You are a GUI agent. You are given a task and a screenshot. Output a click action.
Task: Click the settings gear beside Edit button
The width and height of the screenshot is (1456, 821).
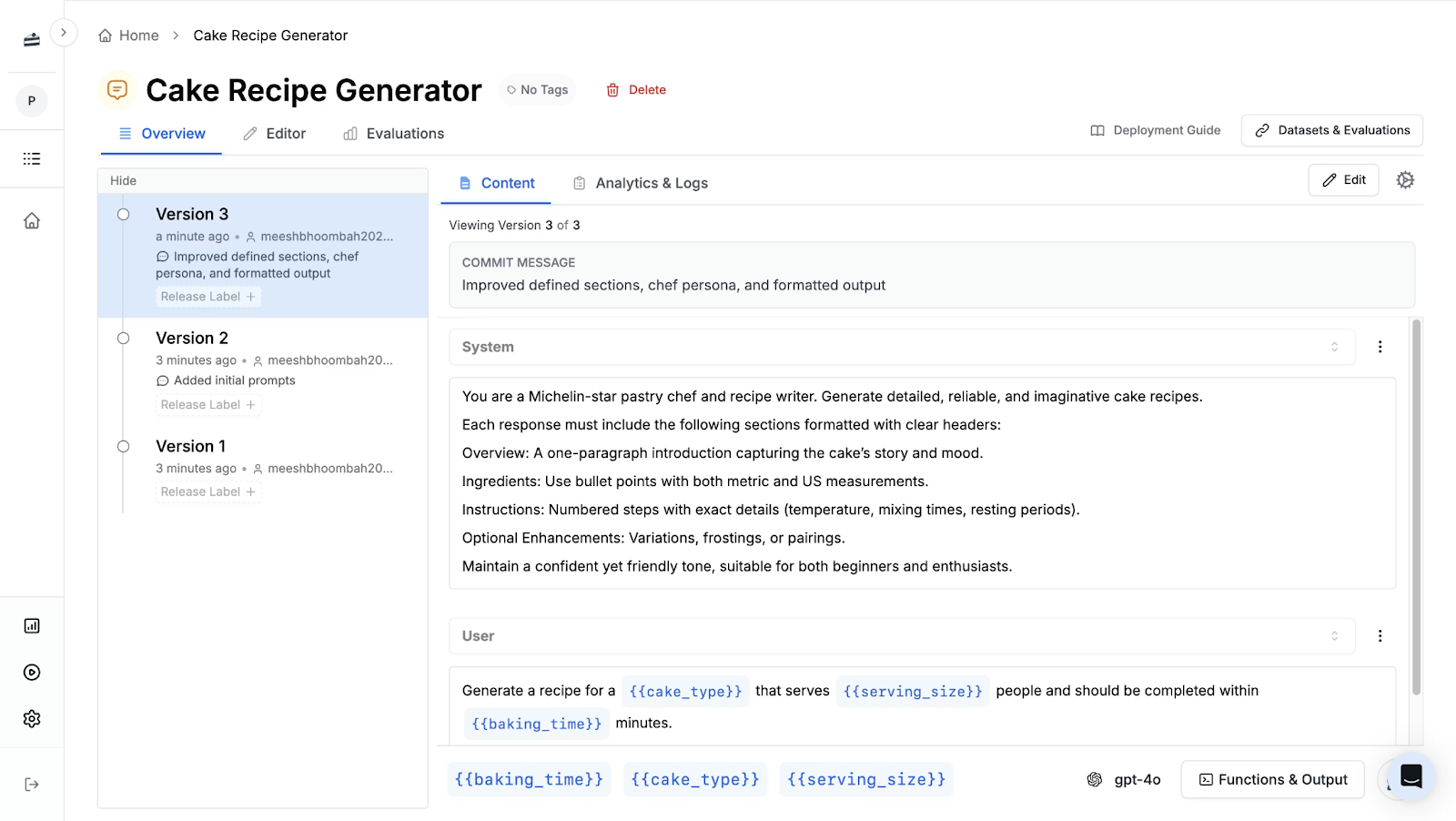click(x=1405, y=180)
